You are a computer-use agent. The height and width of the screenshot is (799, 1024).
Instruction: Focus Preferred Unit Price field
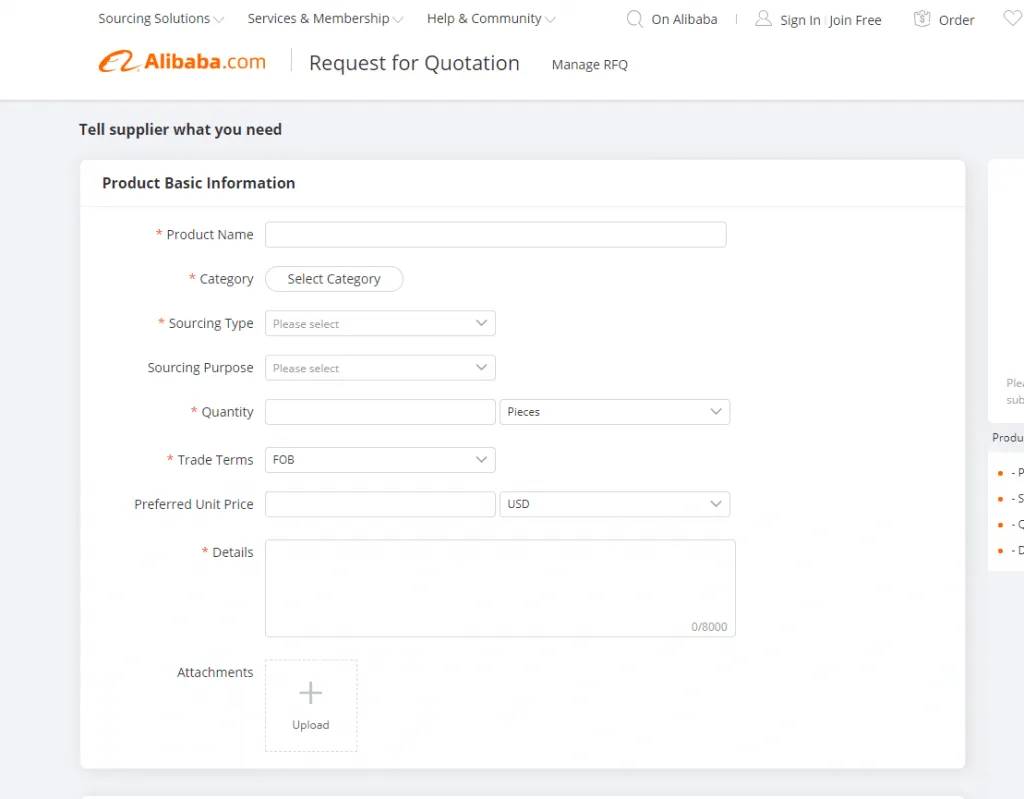tap(380, 504)
